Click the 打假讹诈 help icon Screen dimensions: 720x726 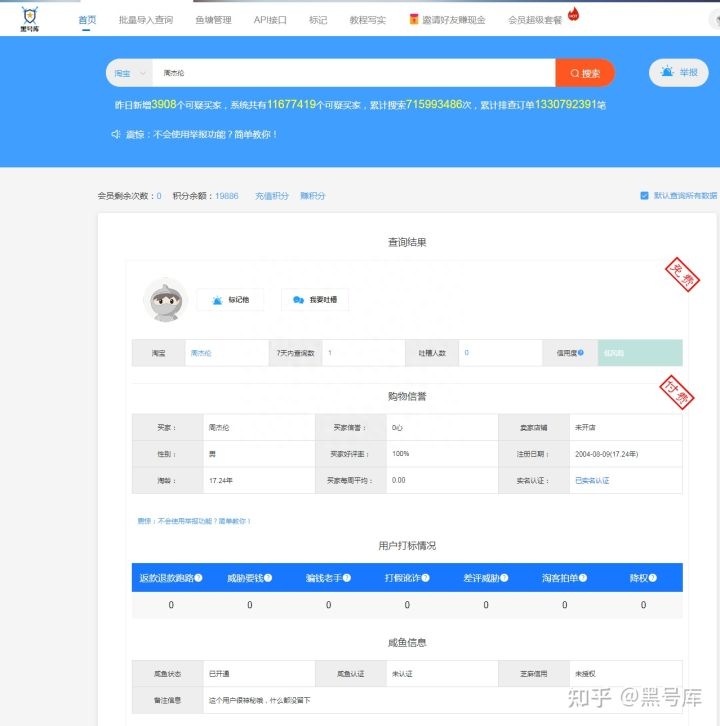point(425,578)
